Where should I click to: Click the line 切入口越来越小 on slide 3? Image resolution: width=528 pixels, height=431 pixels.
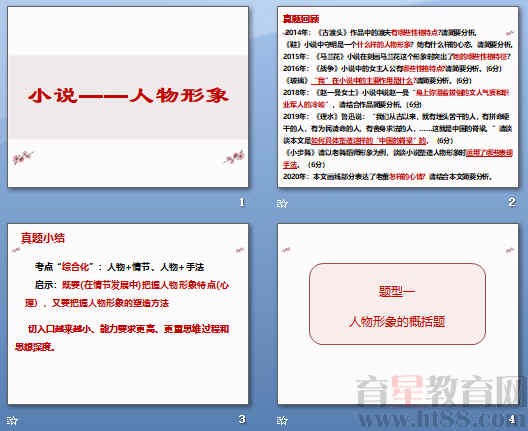129,329
